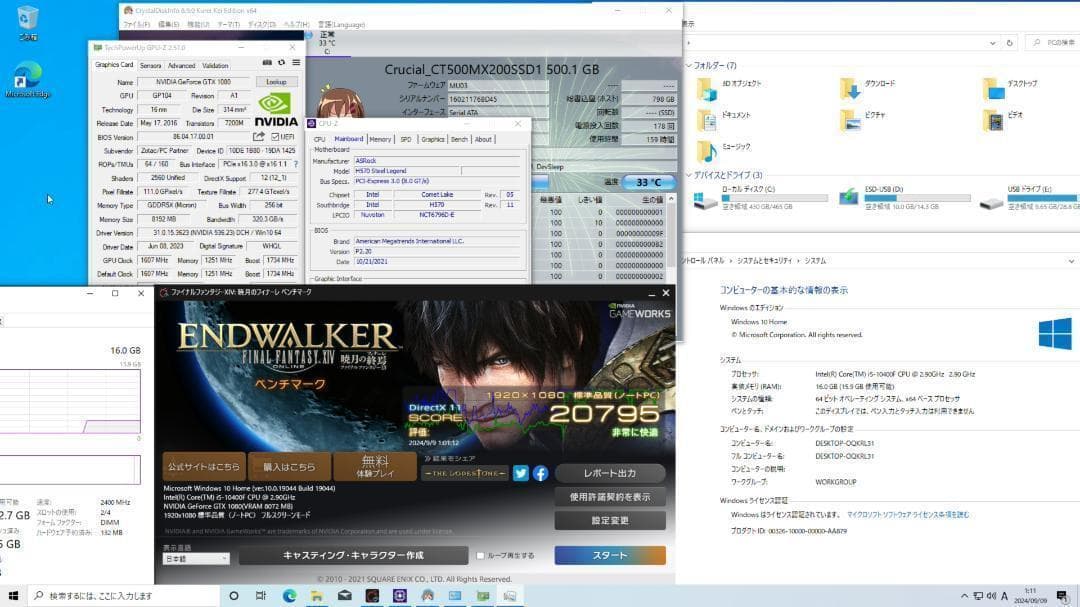Click the BIOS export arrow icon in GPU-Z
The height and width of the screenshot is (607, 1080).
point(258,137)
